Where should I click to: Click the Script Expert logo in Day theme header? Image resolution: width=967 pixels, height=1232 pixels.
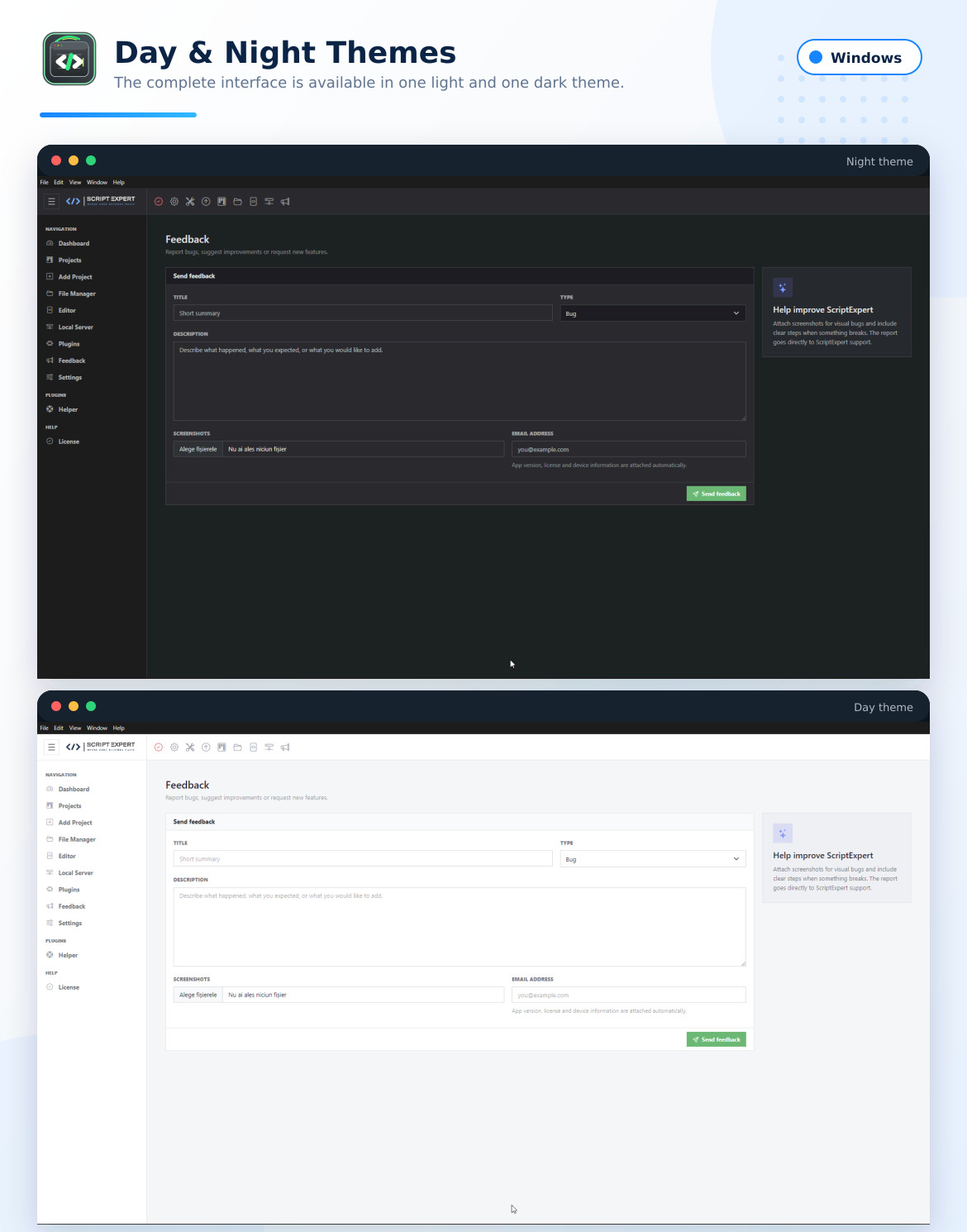100,747
